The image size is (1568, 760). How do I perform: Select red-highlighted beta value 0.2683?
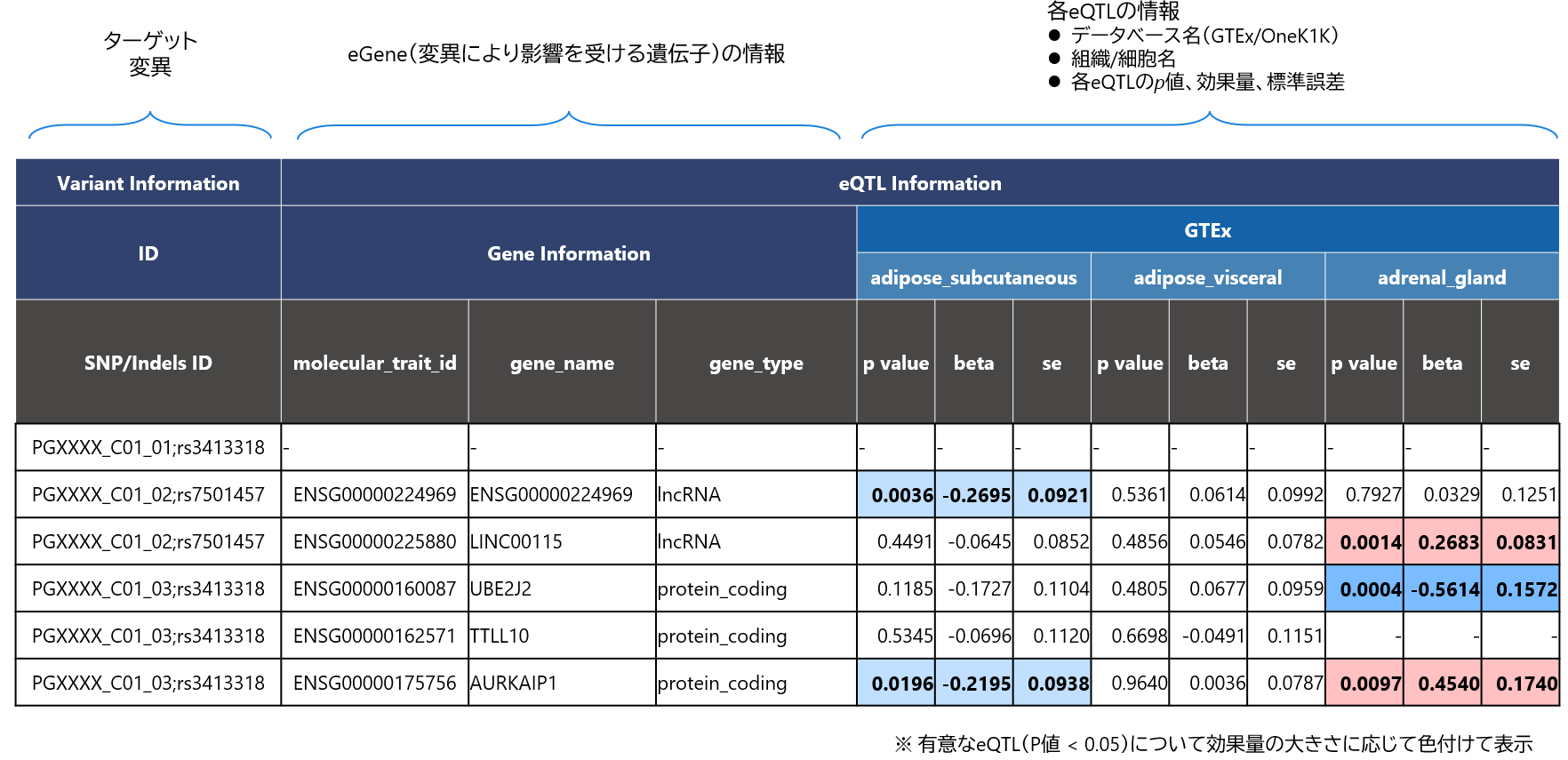click(1443, 541)
